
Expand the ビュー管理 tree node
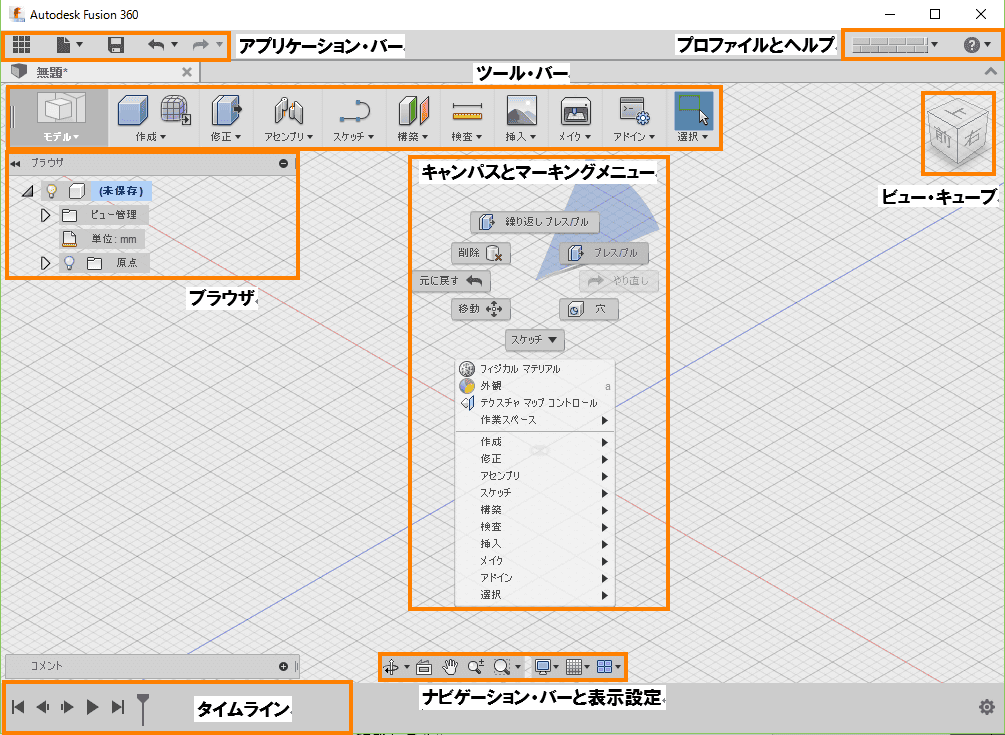[46, 214]
